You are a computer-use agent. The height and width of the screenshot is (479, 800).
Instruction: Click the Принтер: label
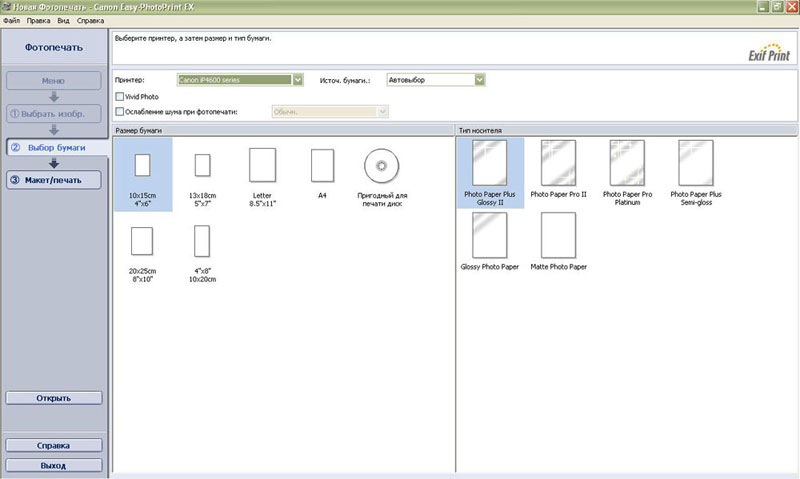click(130, 80)
